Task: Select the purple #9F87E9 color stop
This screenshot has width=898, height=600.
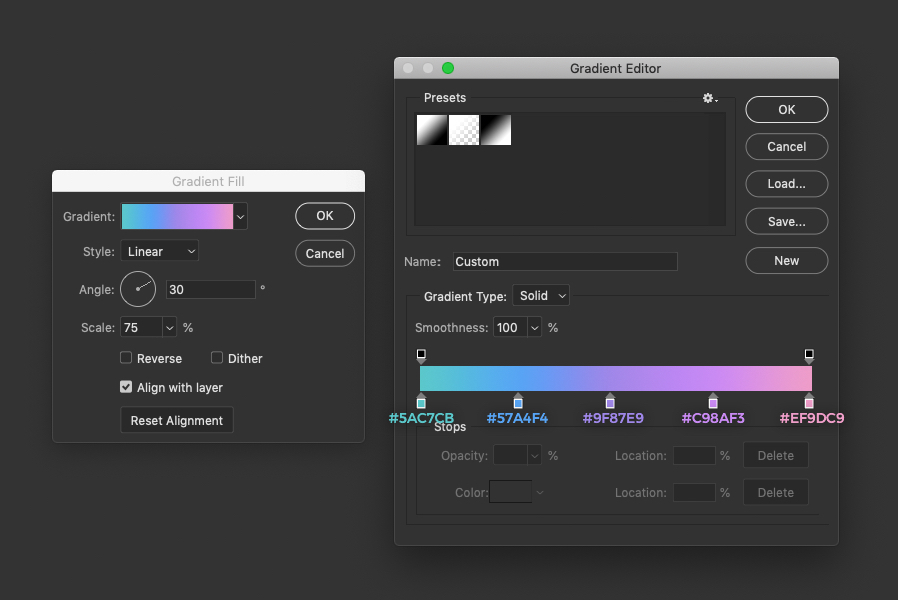Action: pos(610,401)
